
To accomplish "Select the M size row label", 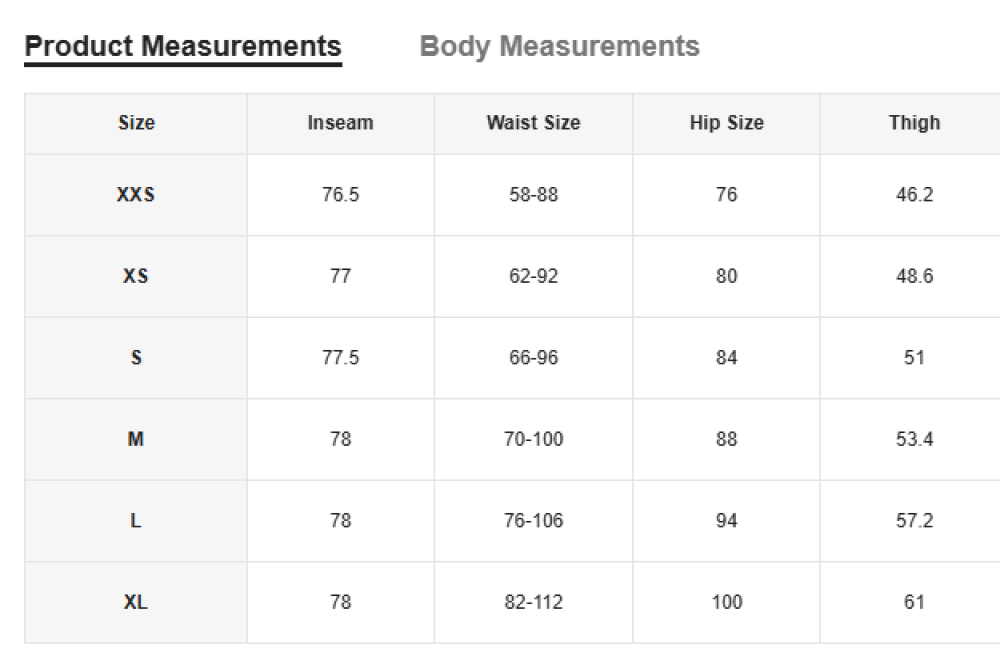I will tap(136, 439).
